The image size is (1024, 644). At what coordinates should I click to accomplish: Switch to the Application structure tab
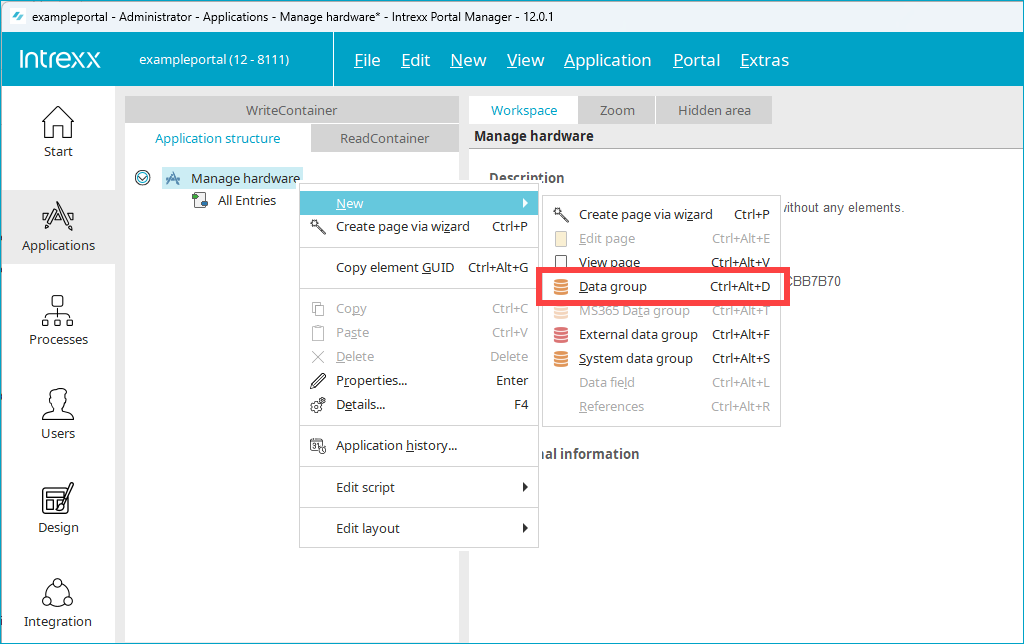(217, 138)
